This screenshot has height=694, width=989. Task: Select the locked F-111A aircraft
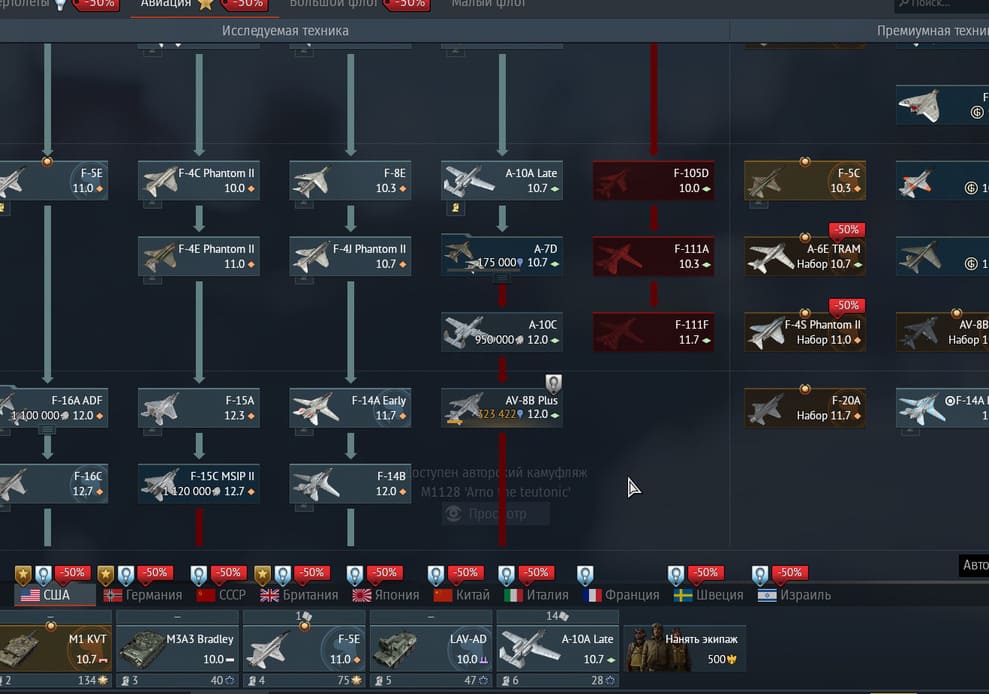point(653,256)
